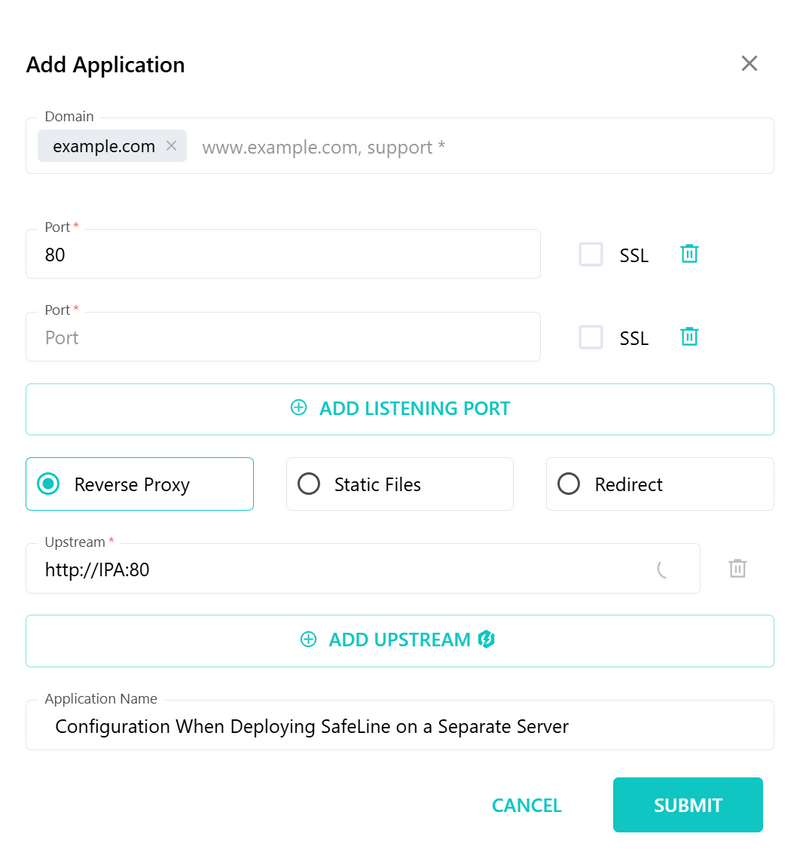This screenshot has height=867, width=800.
Task: Delete the port 80 listening entry
Action: pos(689,254)
